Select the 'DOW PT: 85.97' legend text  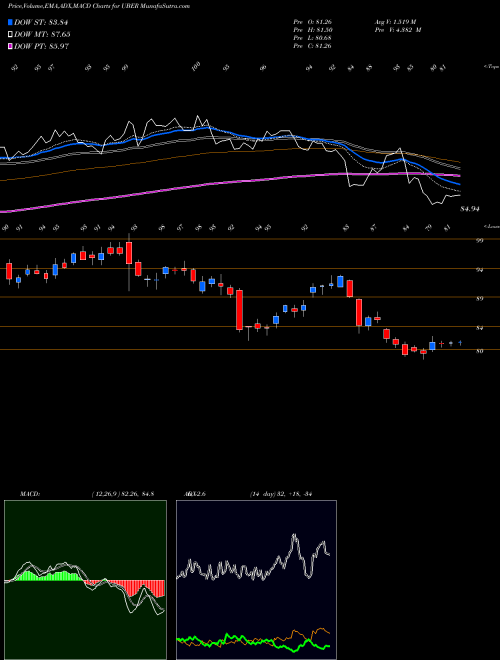click(42, 46)
